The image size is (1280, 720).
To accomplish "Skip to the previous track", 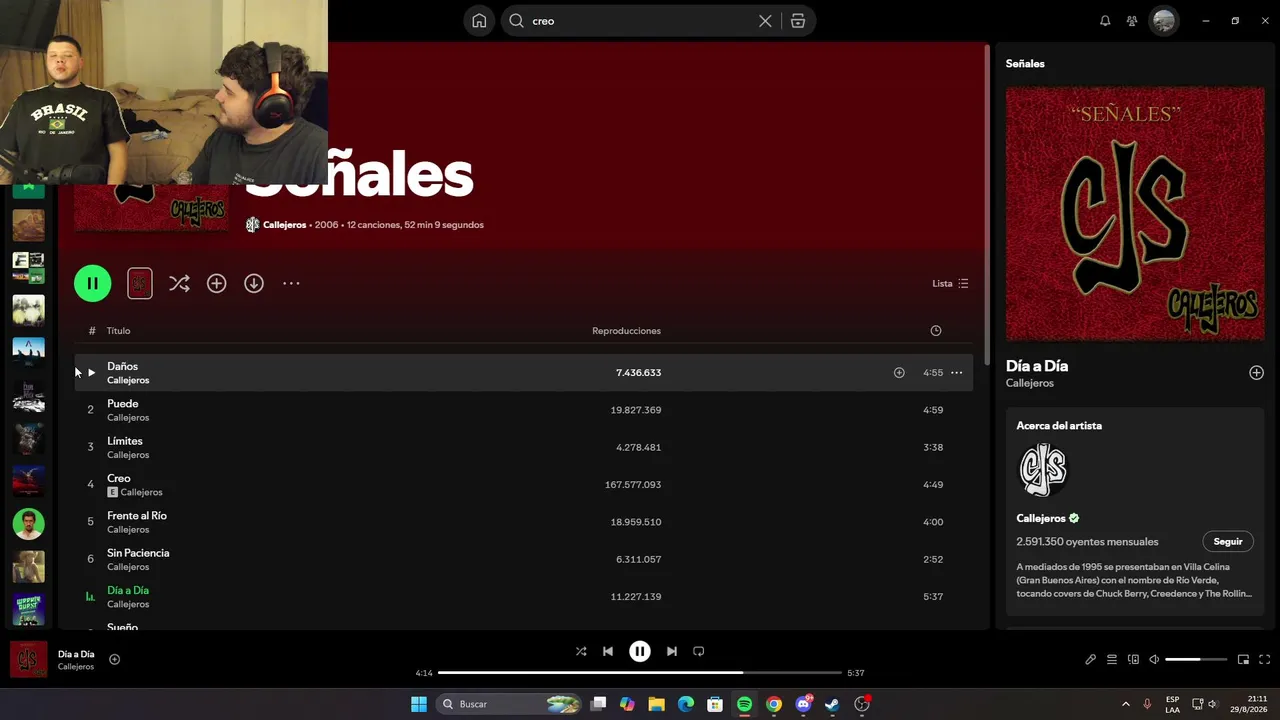I will pyautogui.click(x=608, y=651).
